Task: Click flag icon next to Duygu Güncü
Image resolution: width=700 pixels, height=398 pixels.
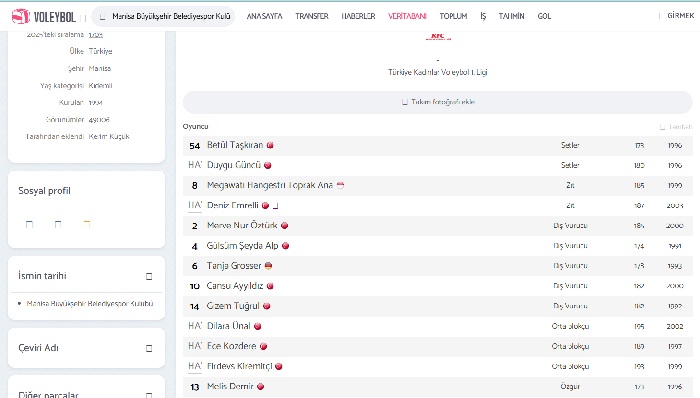Action: 267,166
